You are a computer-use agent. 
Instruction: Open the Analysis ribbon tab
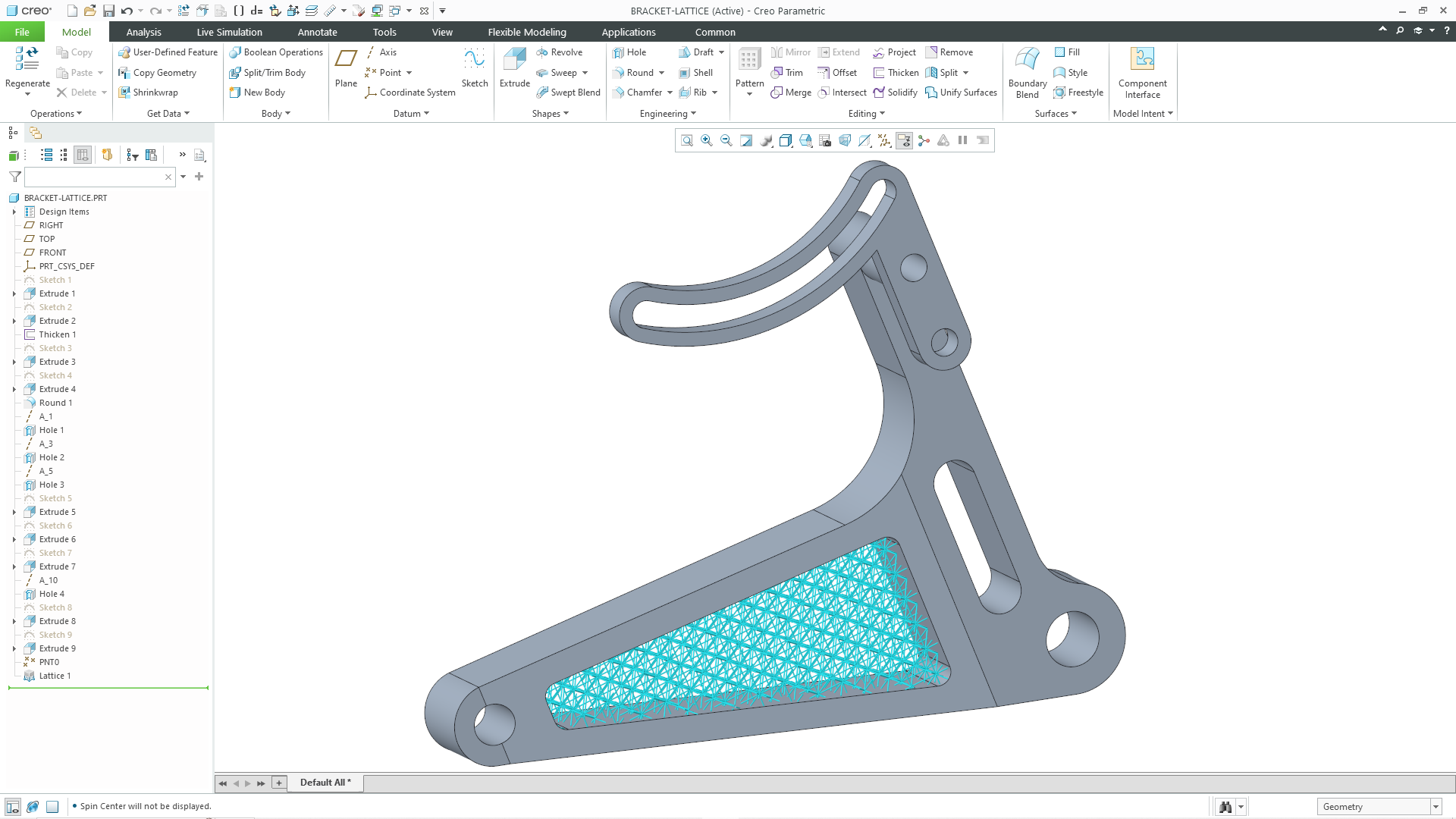click(143, 32)
